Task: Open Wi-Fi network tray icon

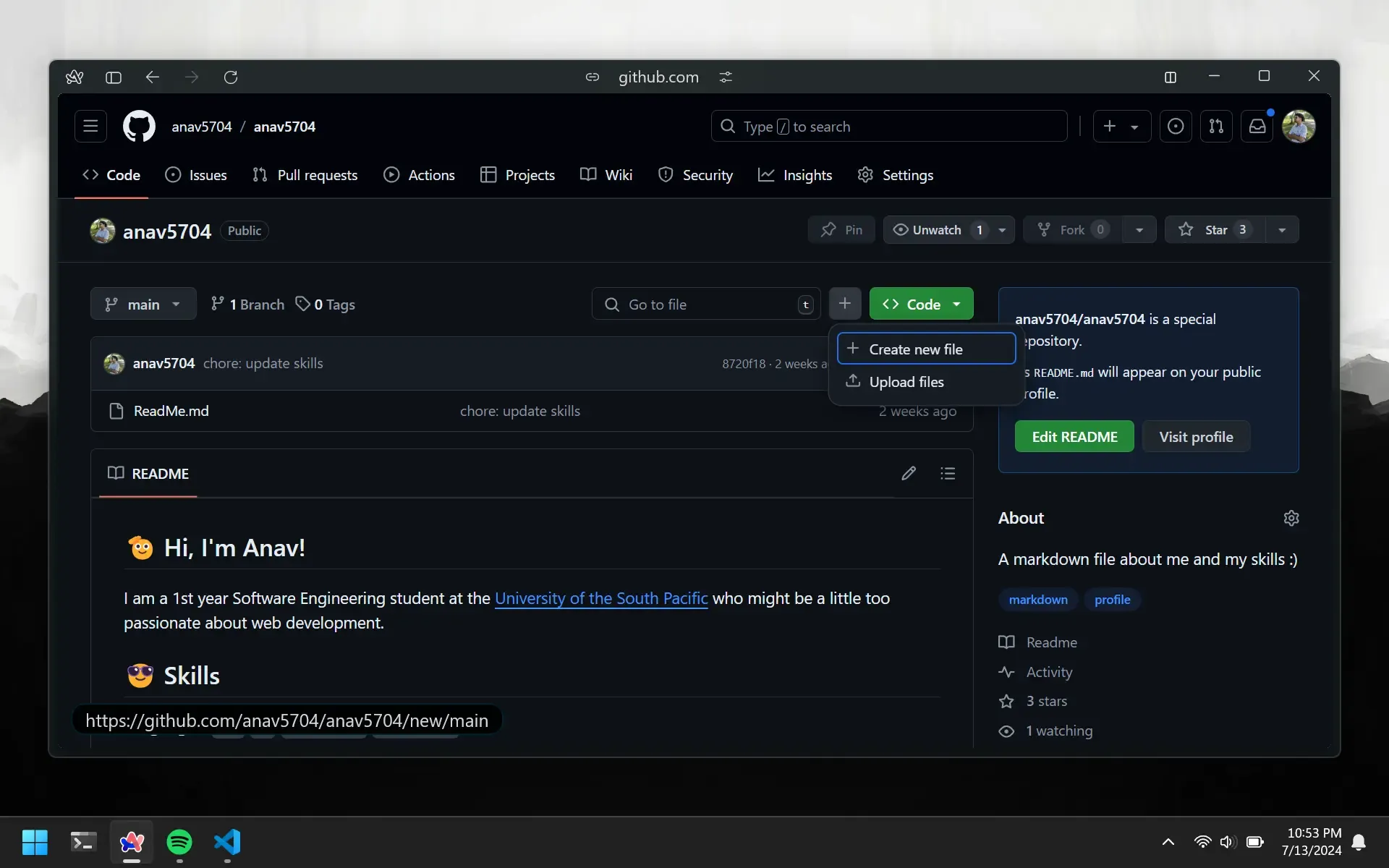Action: (1202, 842)
